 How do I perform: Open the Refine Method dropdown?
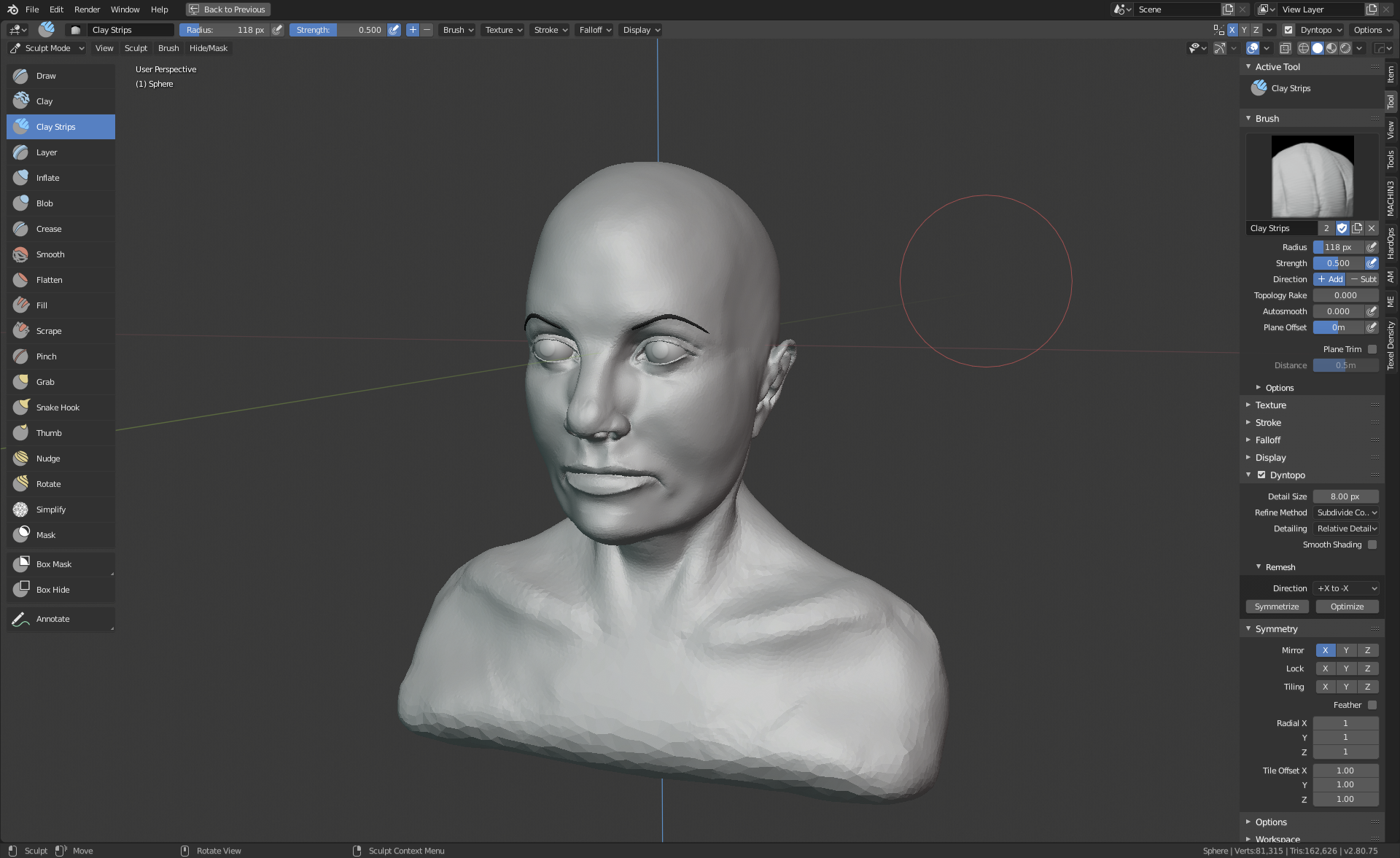(x=1346, y=512)
